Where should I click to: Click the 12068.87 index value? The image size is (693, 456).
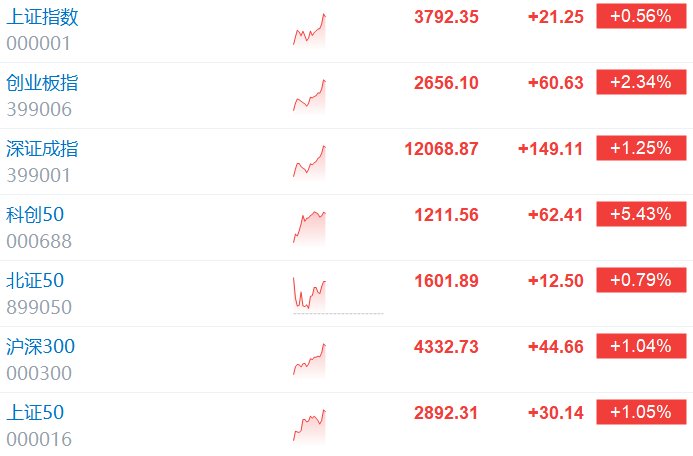tap(441, 149)
